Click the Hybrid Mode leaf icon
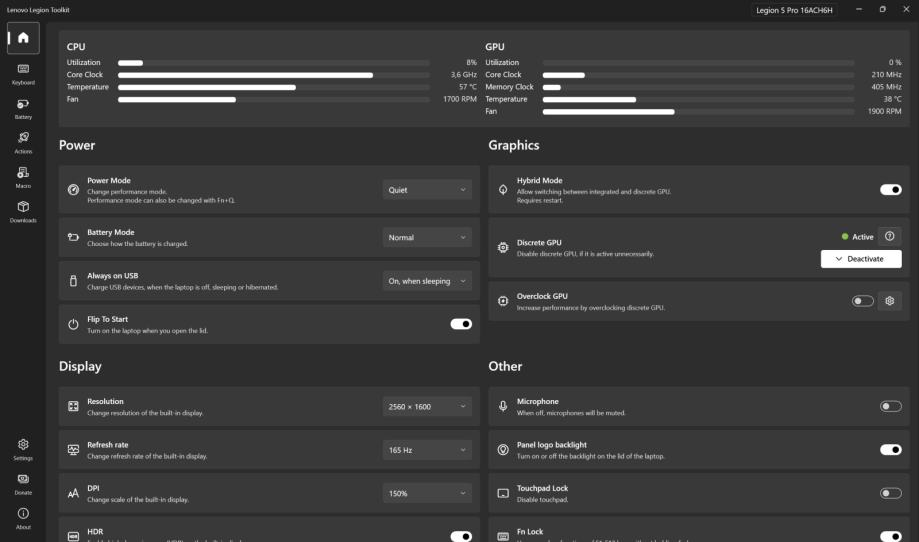Image resolution: width=919 pixels, height=542 pixels. [503, 190]
